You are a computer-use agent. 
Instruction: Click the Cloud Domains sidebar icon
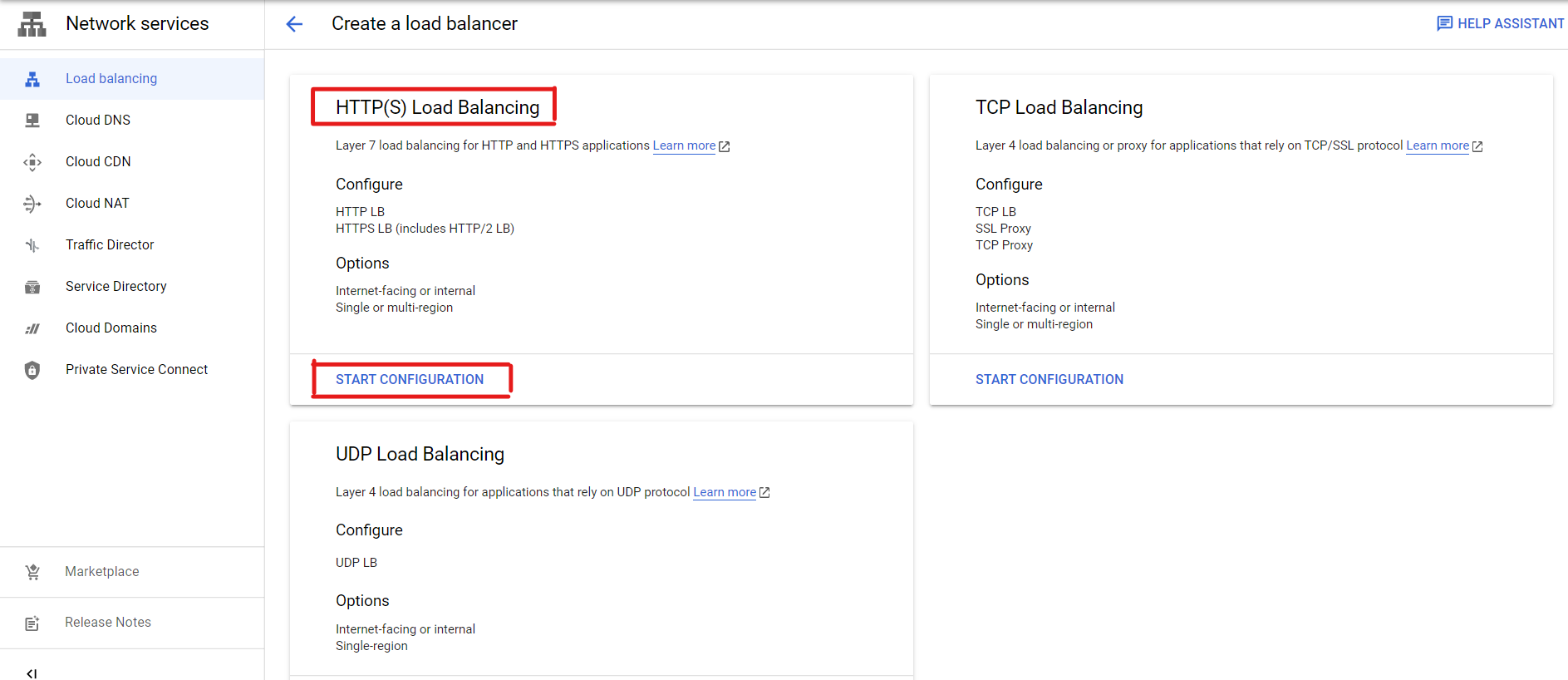click(32, 328)
